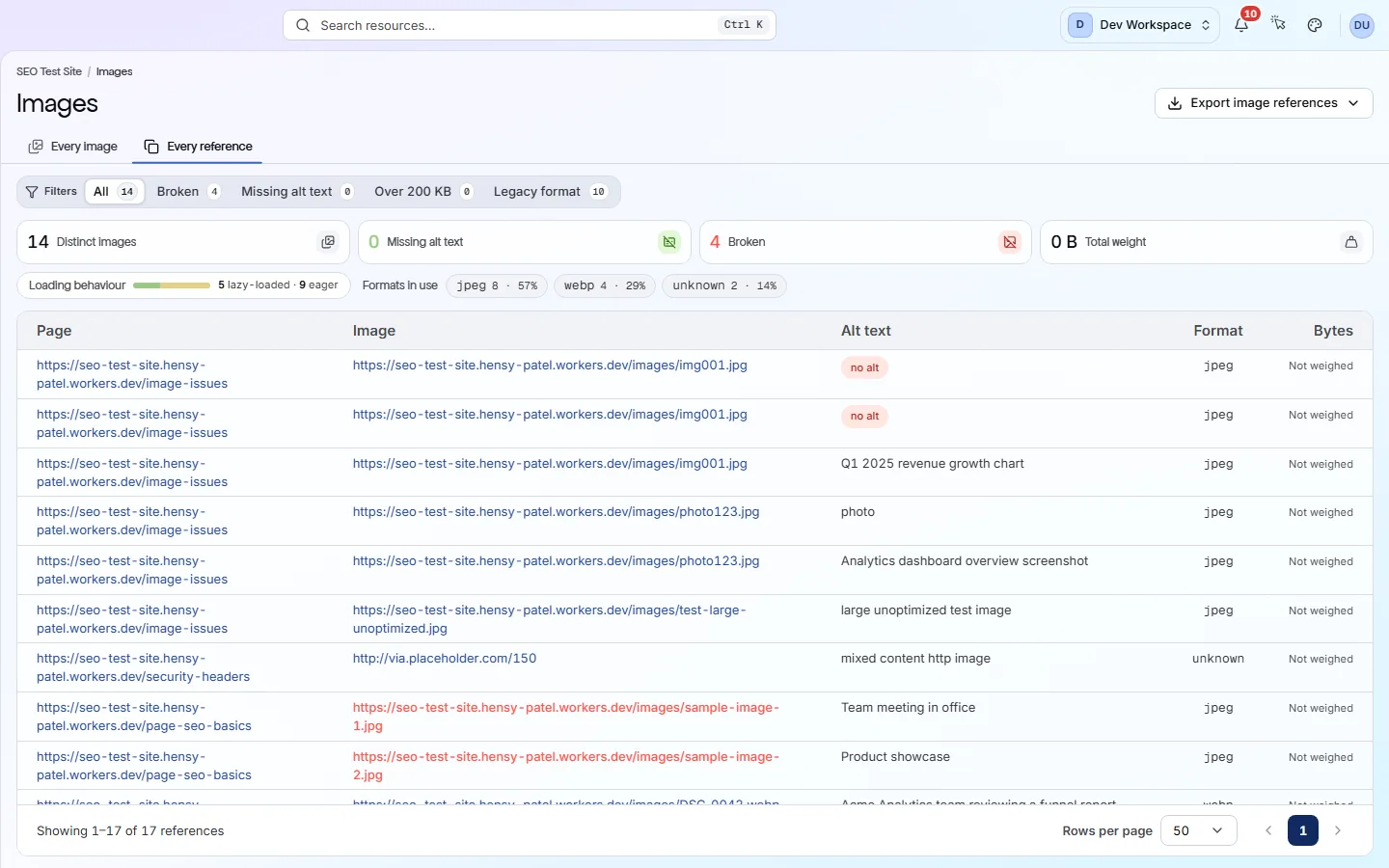Click the webp 4 format chip
Screen dimensions: 1389x868
[605, 285]
